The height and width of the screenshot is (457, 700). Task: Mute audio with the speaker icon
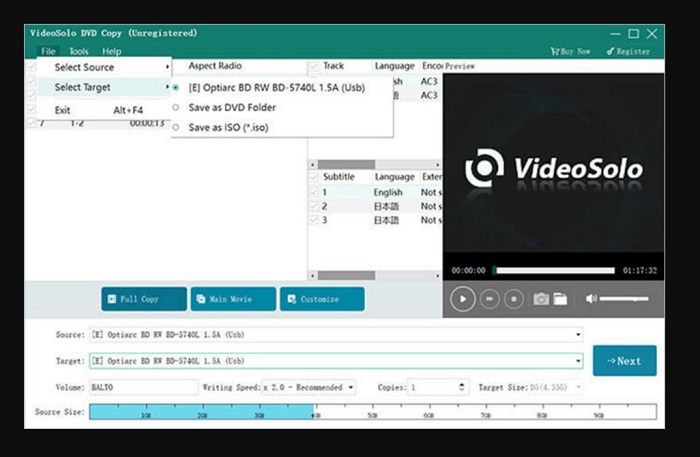[x=591, y=299]
